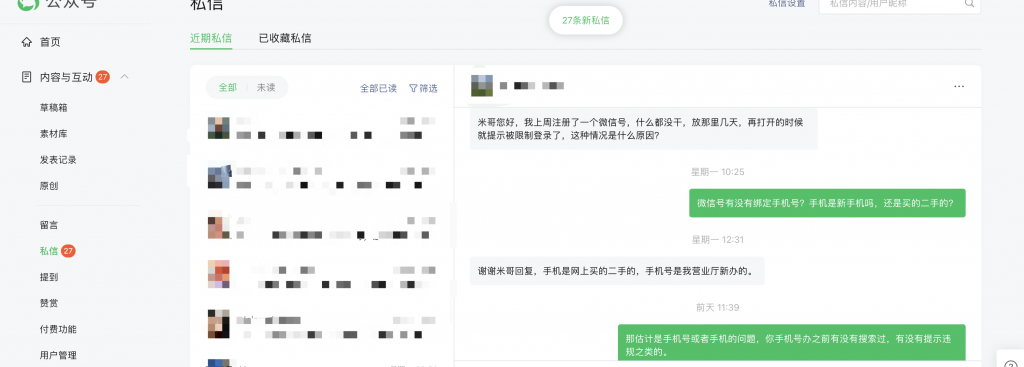
Task: Focus the 私信内容/用户昵称 search field
Action: pos(900,4)
